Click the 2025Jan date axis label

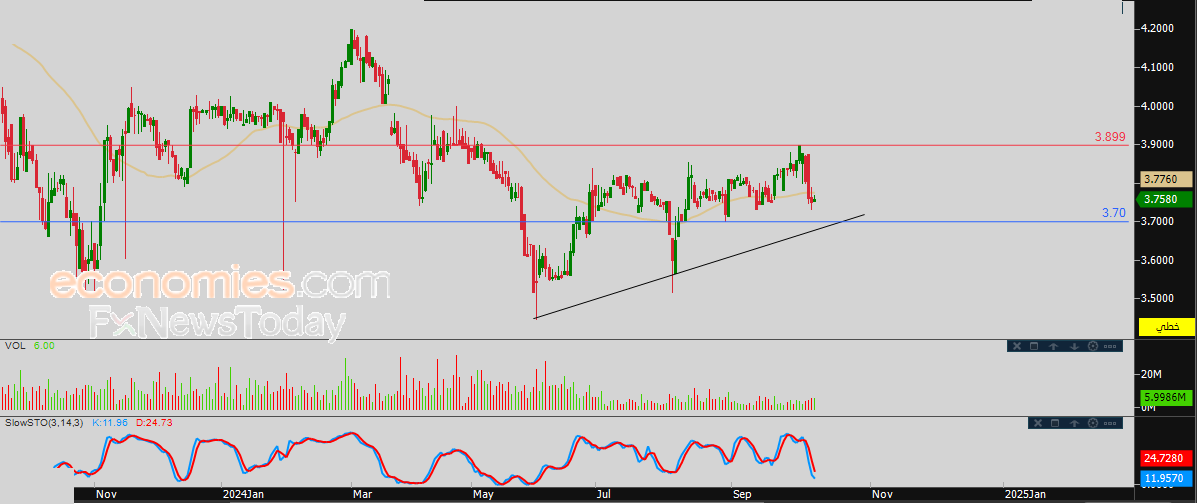coord(1027,495)
